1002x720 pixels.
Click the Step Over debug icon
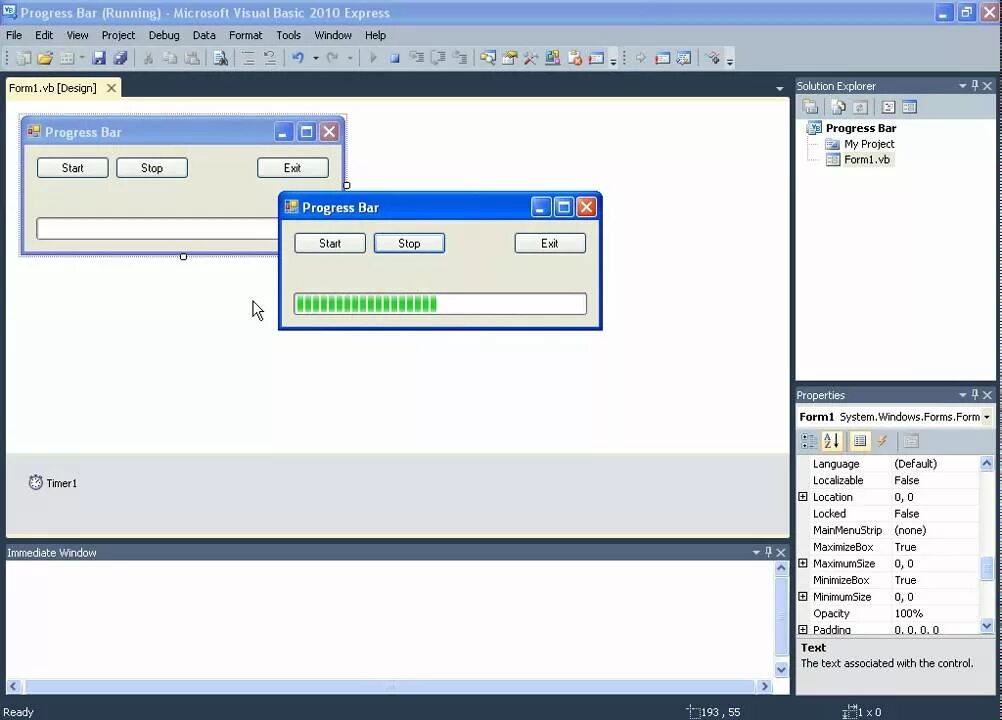click(x=438, y=58)
